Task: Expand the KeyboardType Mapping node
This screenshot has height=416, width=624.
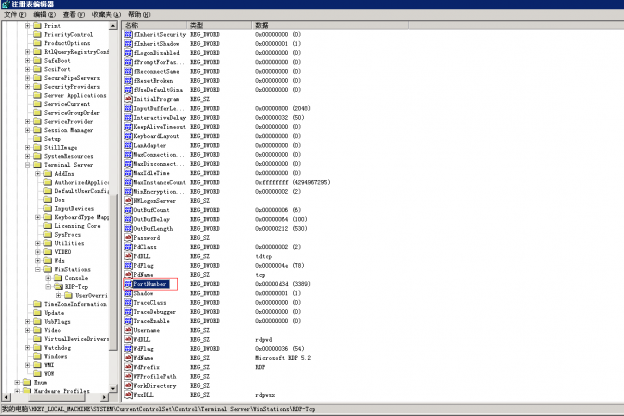Action: point(36,216)
